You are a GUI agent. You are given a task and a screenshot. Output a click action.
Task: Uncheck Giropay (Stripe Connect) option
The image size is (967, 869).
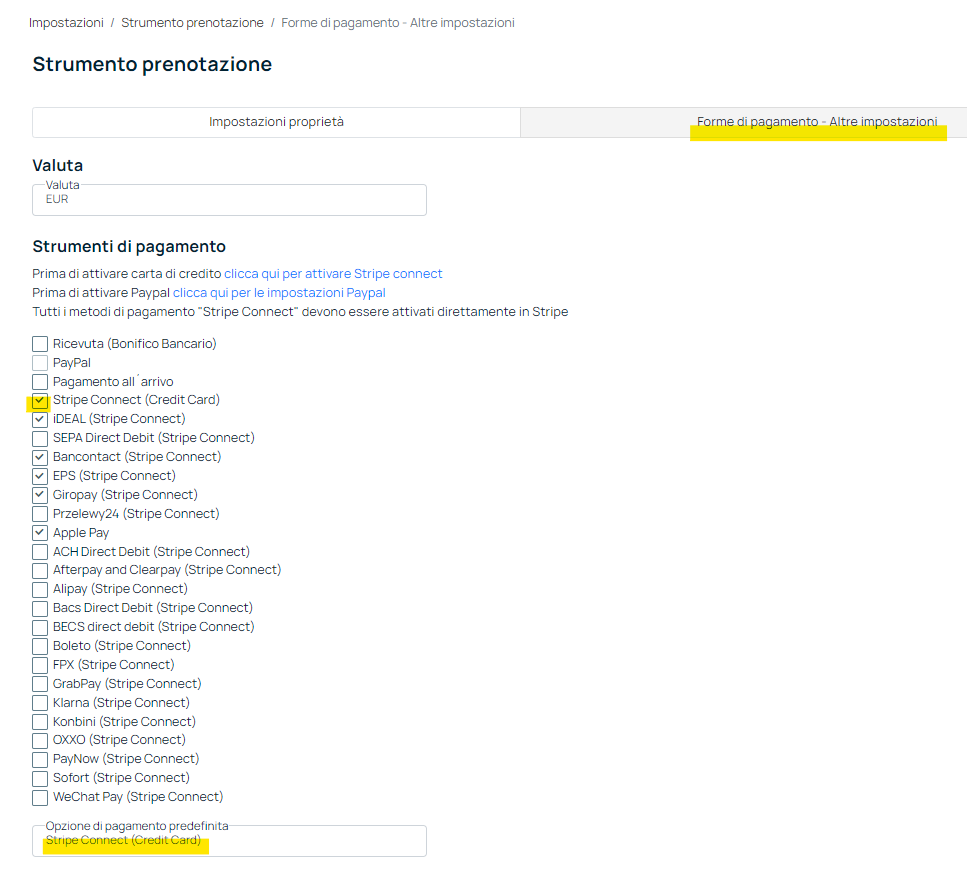tap(40, 495)
